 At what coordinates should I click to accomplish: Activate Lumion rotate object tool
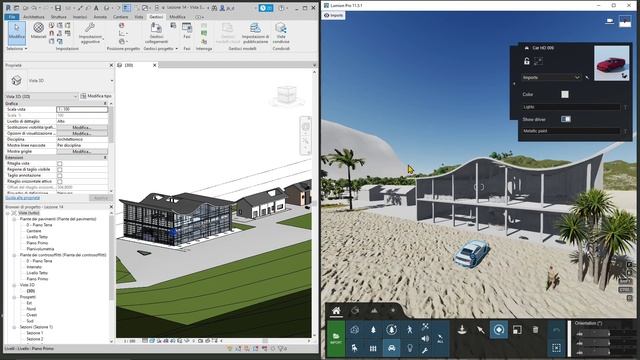coord(499,330)
